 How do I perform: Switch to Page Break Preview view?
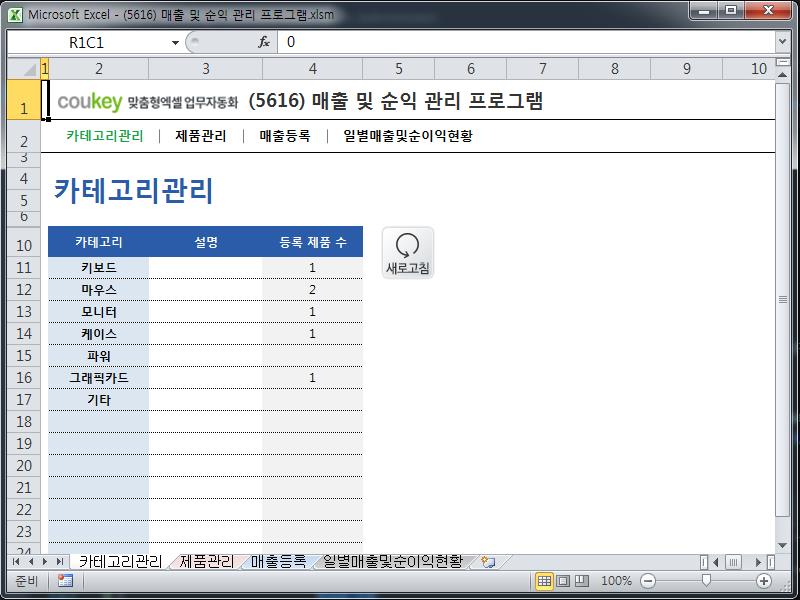pos(582,581)
